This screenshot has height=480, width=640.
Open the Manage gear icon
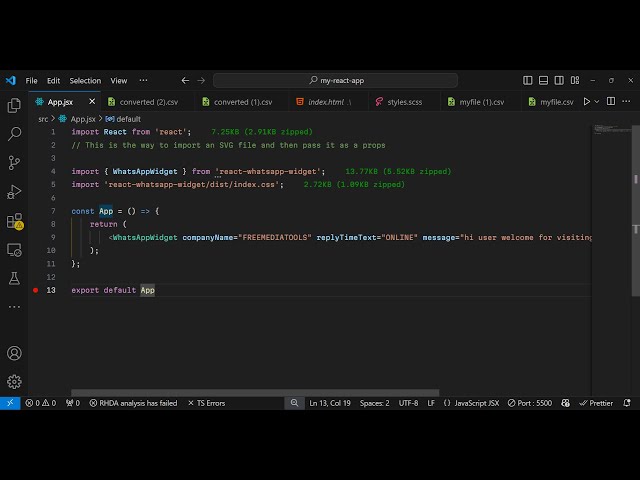14,381
